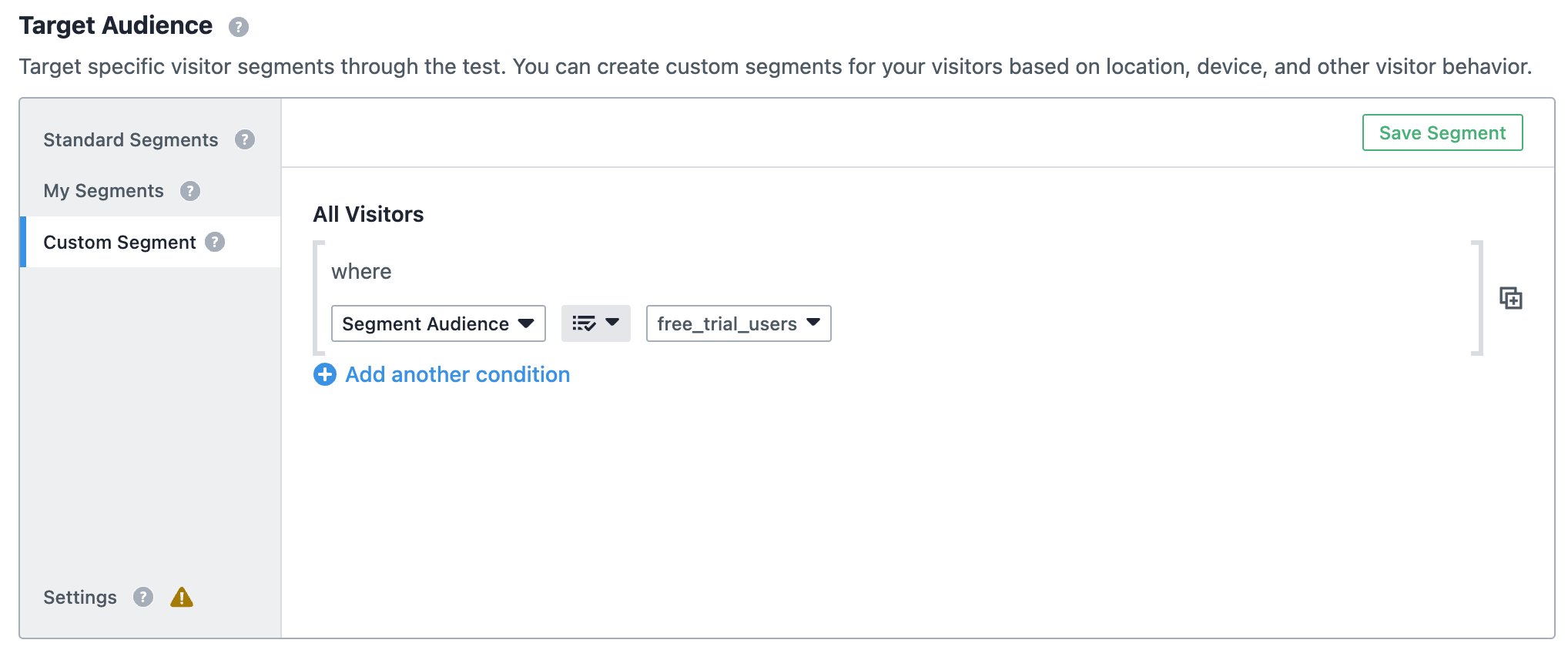Click the Save Segment button
The image size is (1568, 670).
tap(1442, 132)
